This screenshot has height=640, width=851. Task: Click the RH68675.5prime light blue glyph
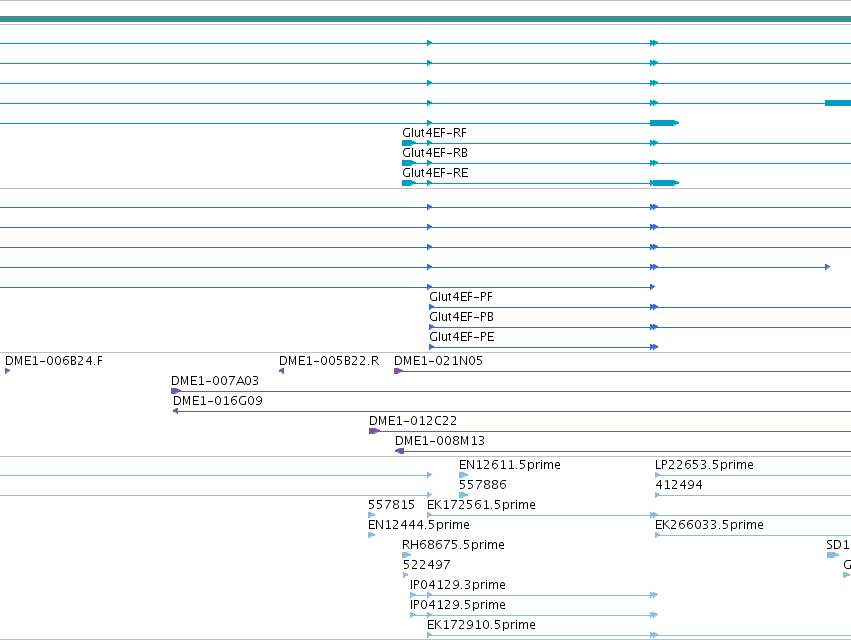407,555
